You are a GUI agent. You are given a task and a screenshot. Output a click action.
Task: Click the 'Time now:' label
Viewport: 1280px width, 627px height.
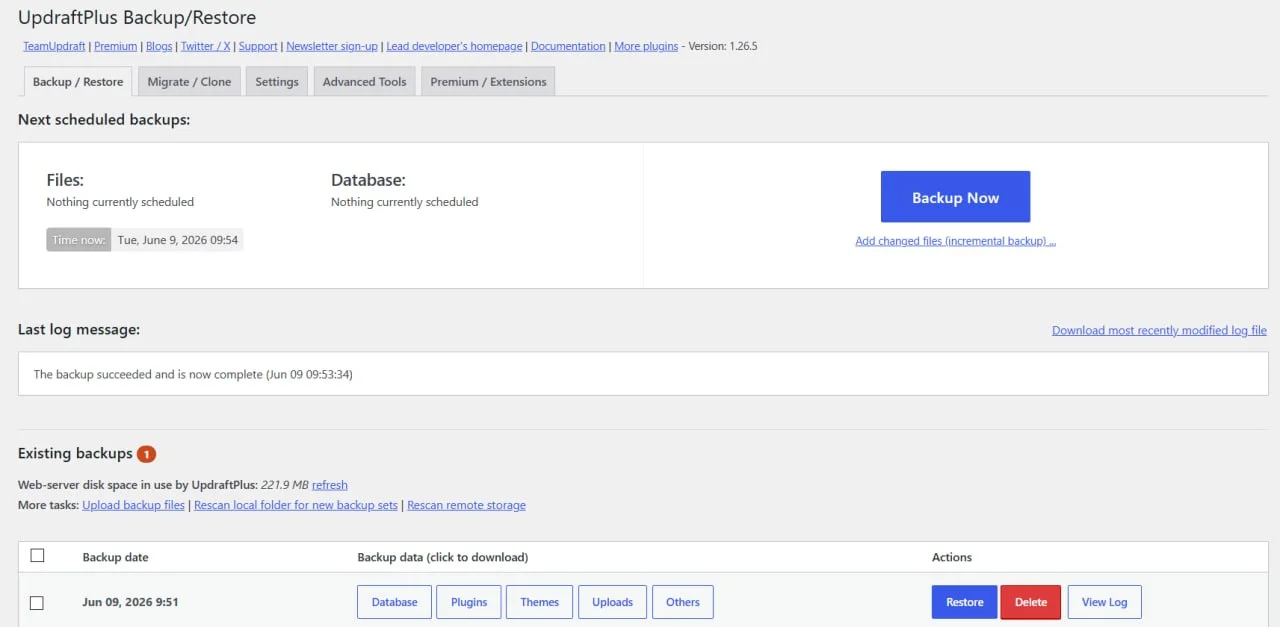pyautogui.click(x=78, y=240)
